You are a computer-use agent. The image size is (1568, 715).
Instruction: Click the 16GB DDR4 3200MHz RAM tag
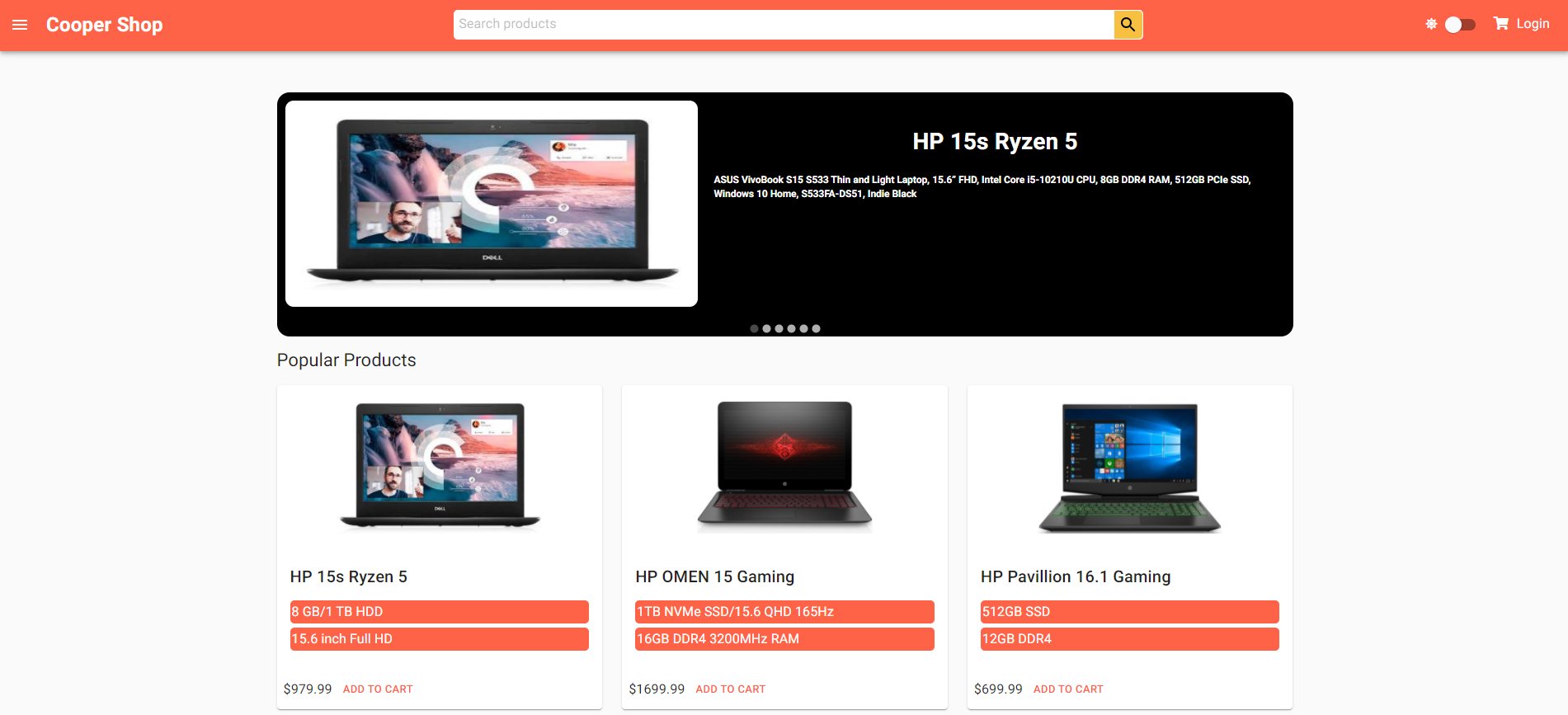784,639
